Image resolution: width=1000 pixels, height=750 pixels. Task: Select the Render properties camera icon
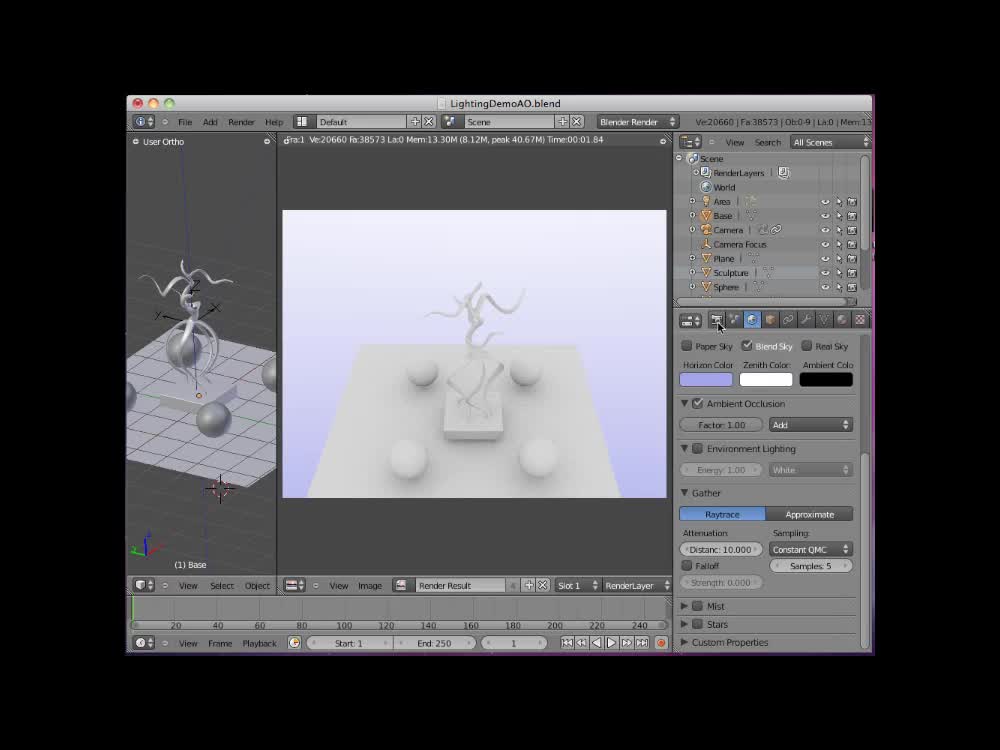pyautogui.click(x=717, y=320)
